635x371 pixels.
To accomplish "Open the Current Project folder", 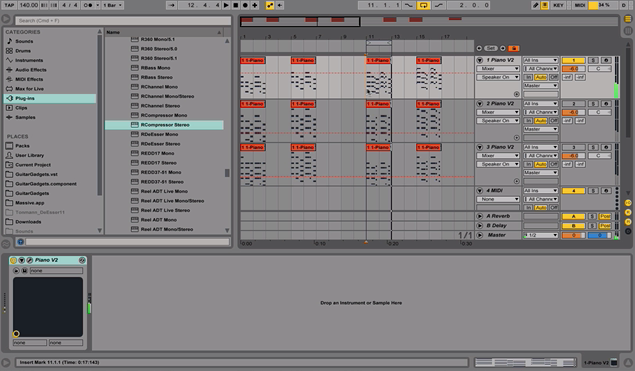I will [x=33, y=165].
